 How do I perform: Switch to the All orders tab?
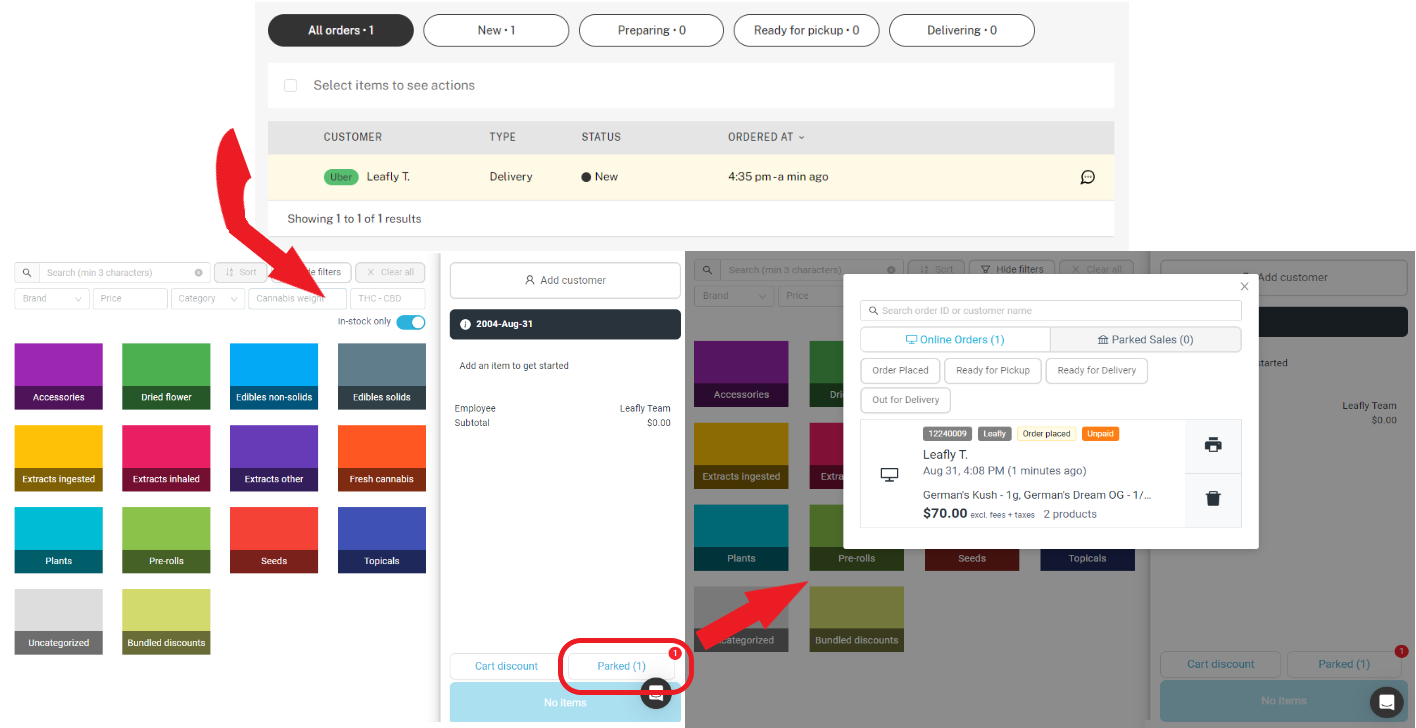coord(341,30)
